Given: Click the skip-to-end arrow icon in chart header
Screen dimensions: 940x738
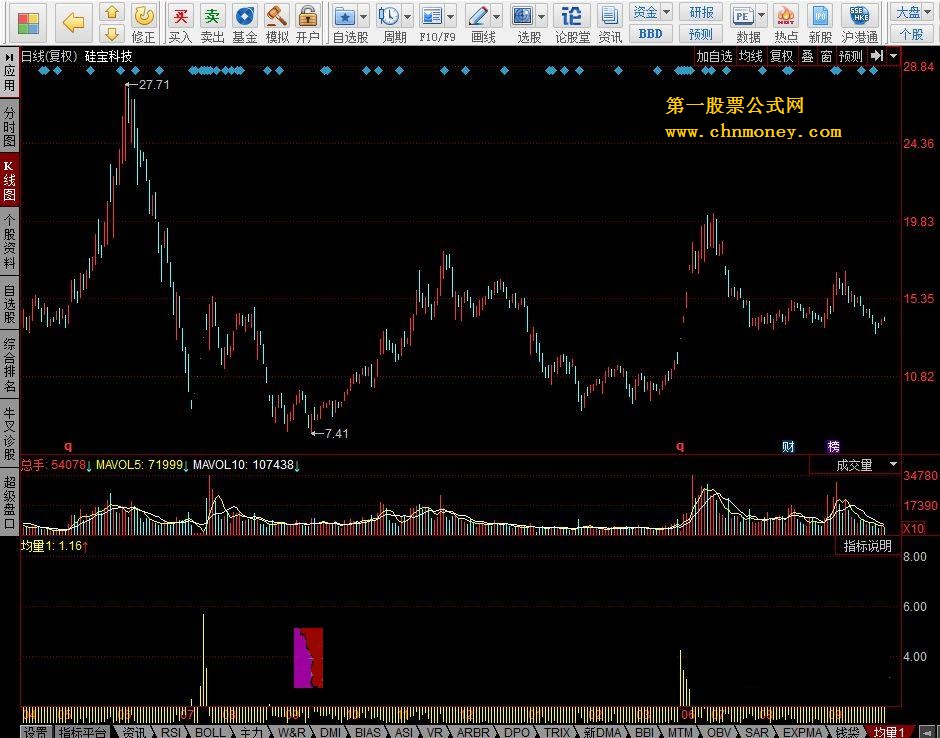Looking at the screenshot, I should pos(876,56).
